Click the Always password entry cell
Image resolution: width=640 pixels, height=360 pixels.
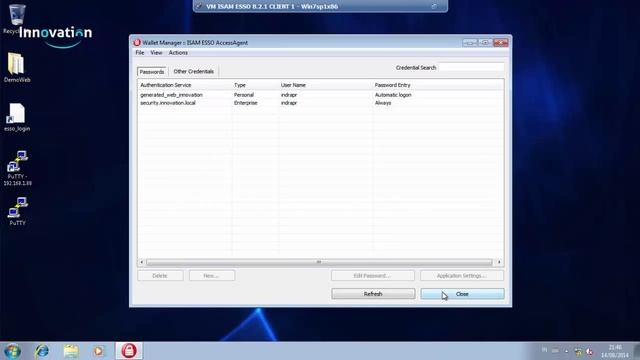383,103
